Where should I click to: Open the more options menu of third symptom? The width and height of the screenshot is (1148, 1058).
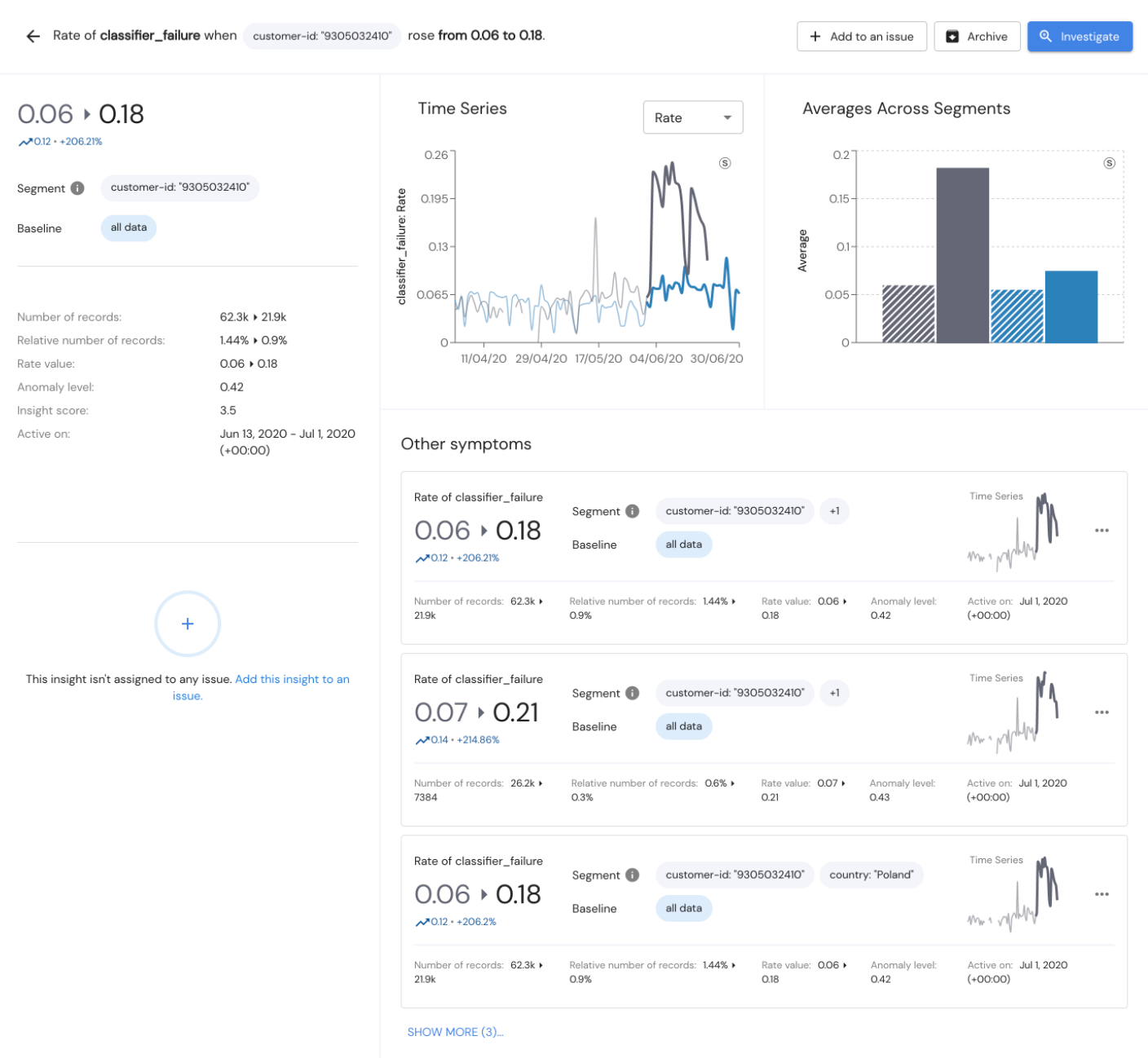(x=1102, y=894)
